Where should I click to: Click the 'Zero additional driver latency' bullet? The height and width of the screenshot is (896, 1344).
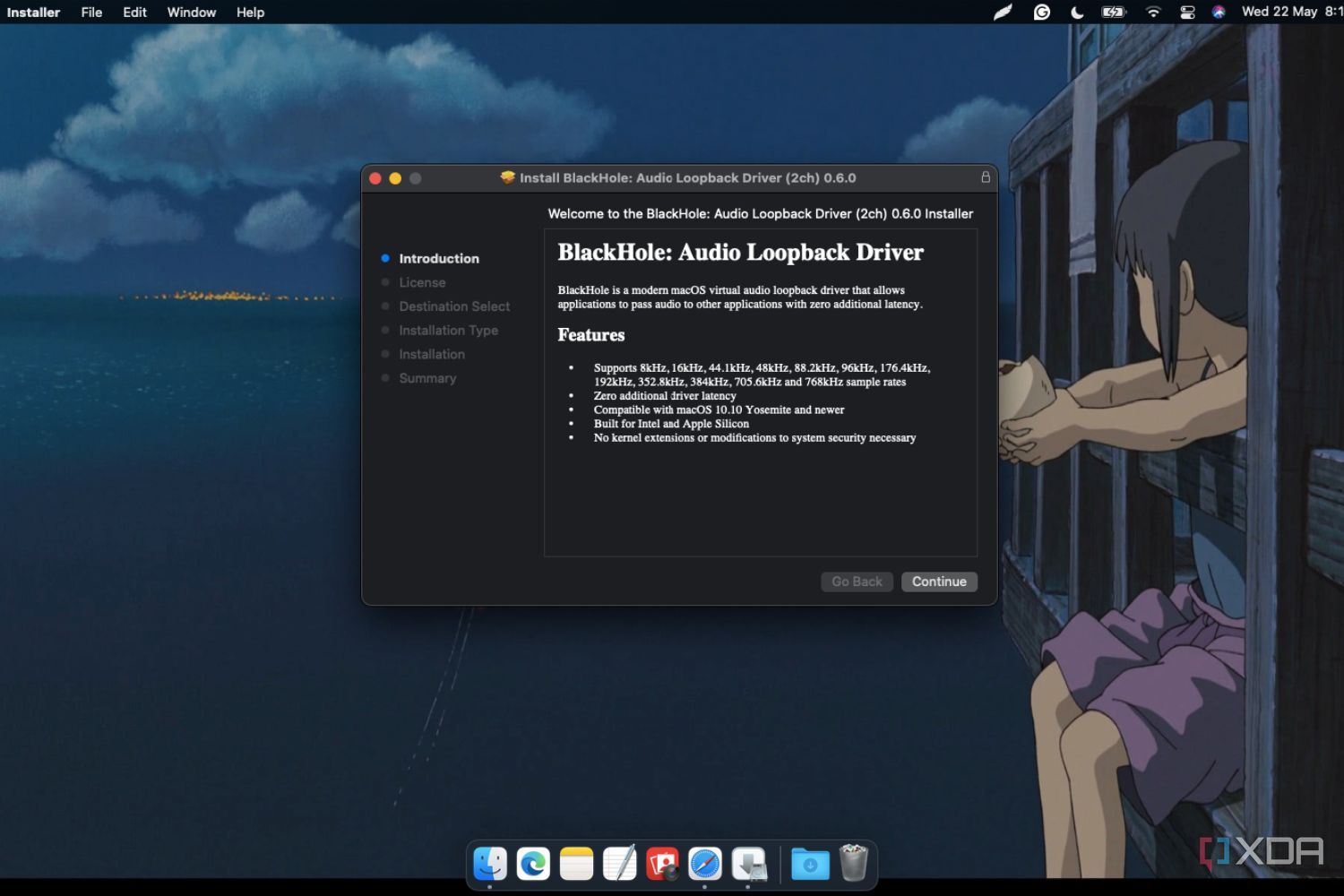(x=665, y=396)
